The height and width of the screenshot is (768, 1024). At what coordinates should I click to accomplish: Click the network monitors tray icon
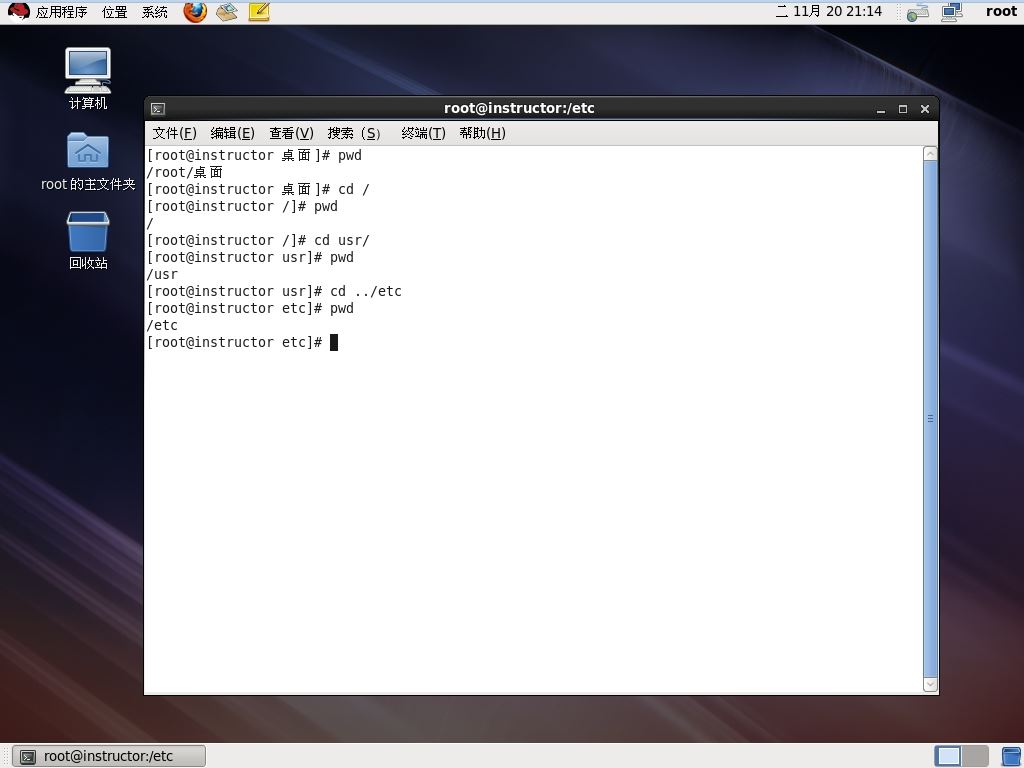[x=952, y=12]
